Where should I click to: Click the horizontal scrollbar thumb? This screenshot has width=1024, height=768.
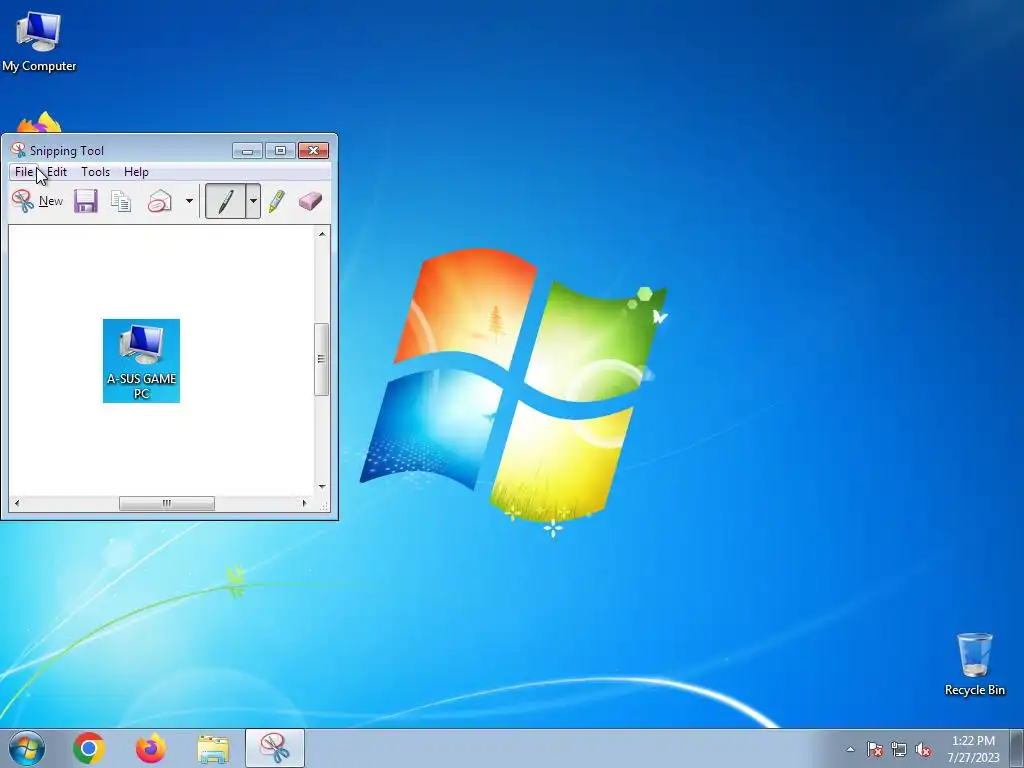pos(167,503)
